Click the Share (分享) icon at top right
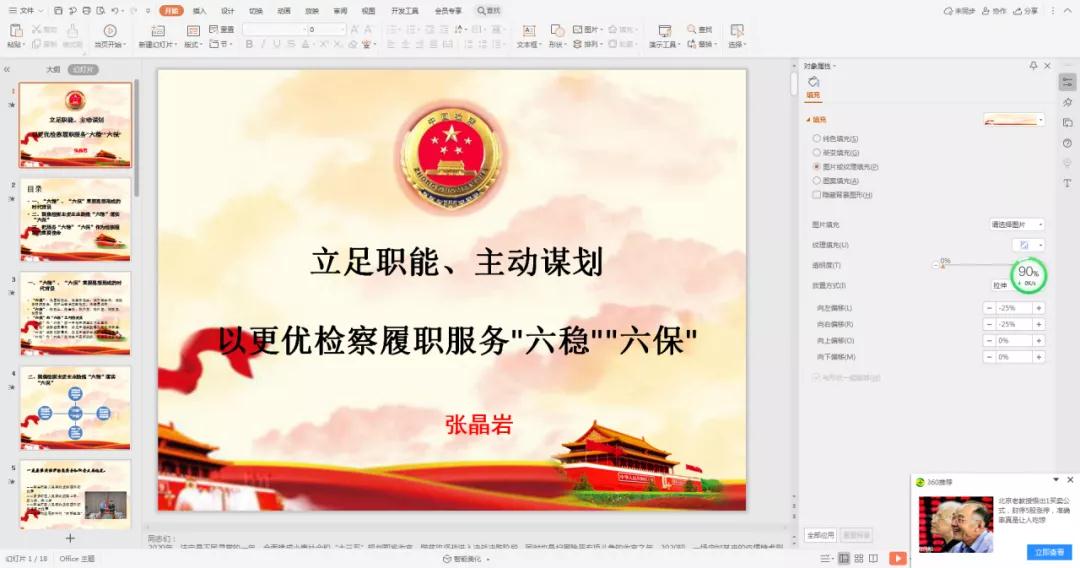This screenshot has width=1080, height=568. (x=1018, y=11)
